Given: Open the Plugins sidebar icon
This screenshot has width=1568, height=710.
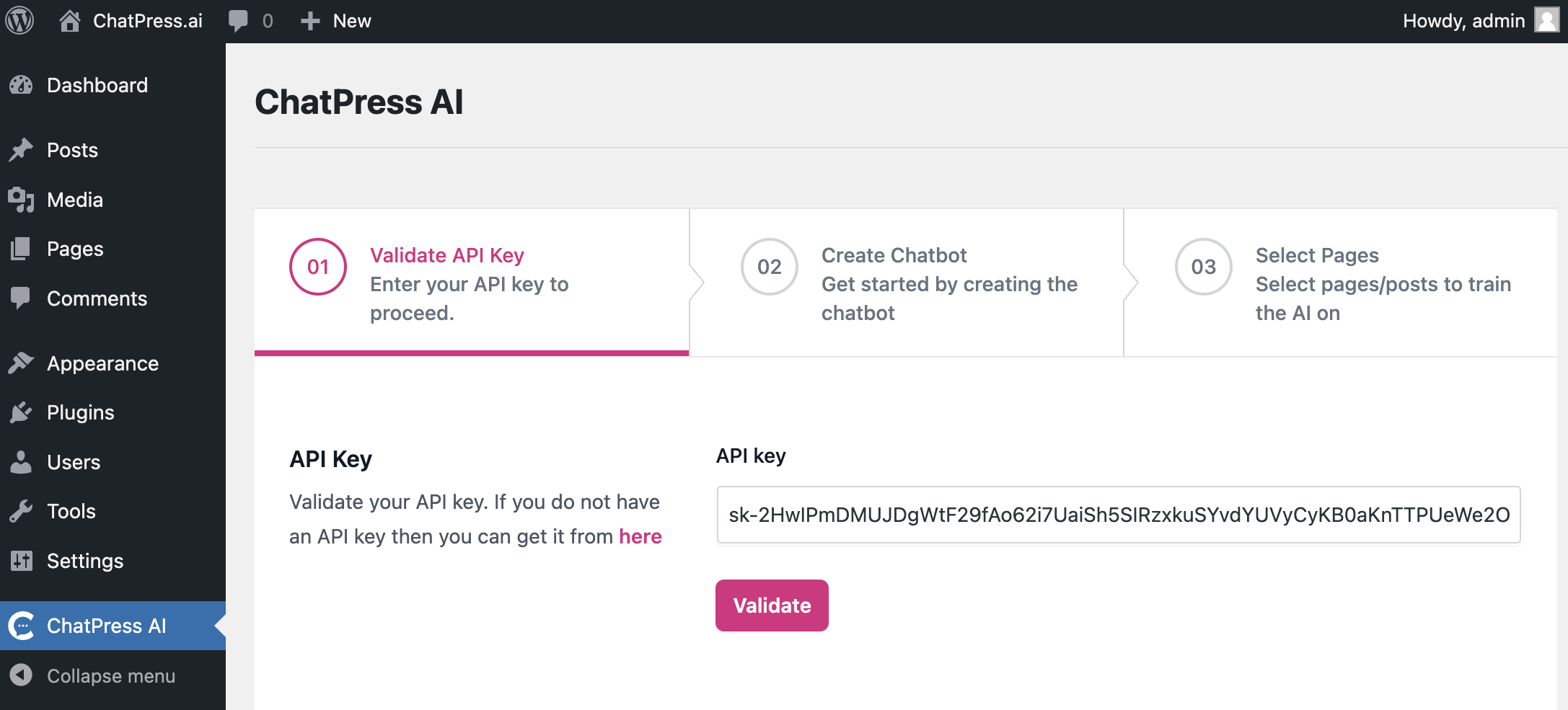Looking at the screenshot, I should (x=22, y=412).
